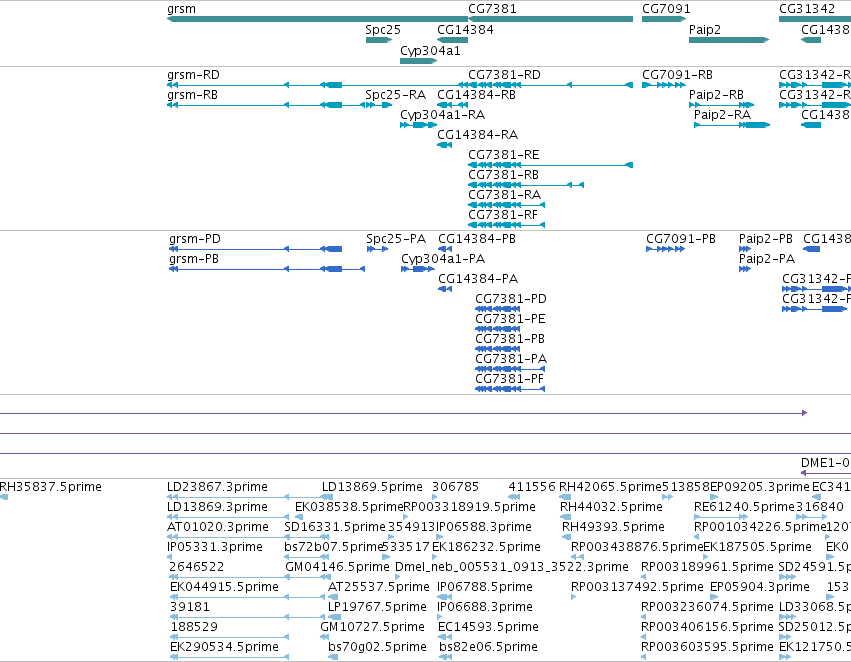
Task: Click the LD13869.3prime EST label
Action: pyautogui.click(x=217, y=507)
